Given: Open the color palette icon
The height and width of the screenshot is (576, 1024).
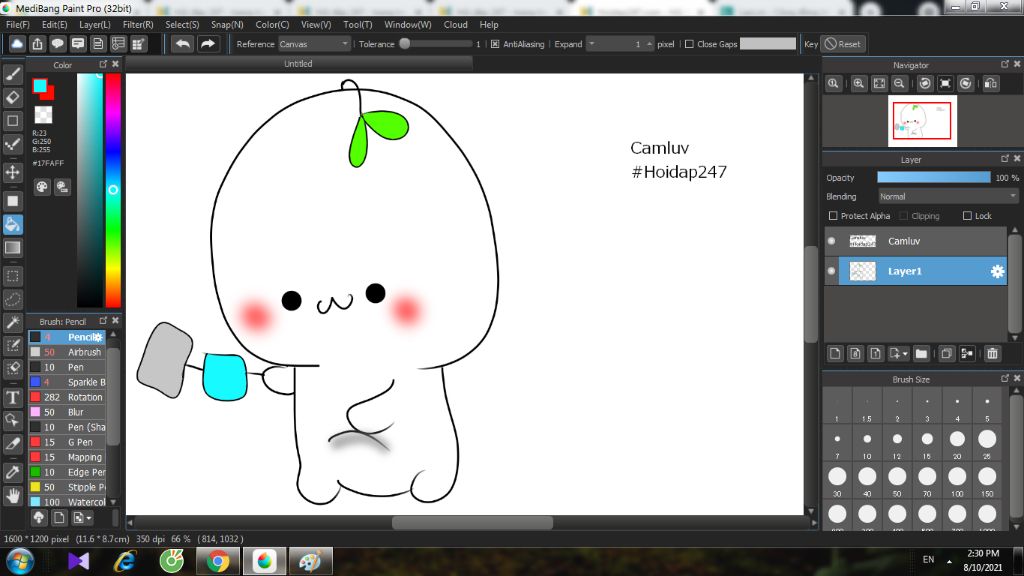Looking at the screenshot, I should pos(42,187).
